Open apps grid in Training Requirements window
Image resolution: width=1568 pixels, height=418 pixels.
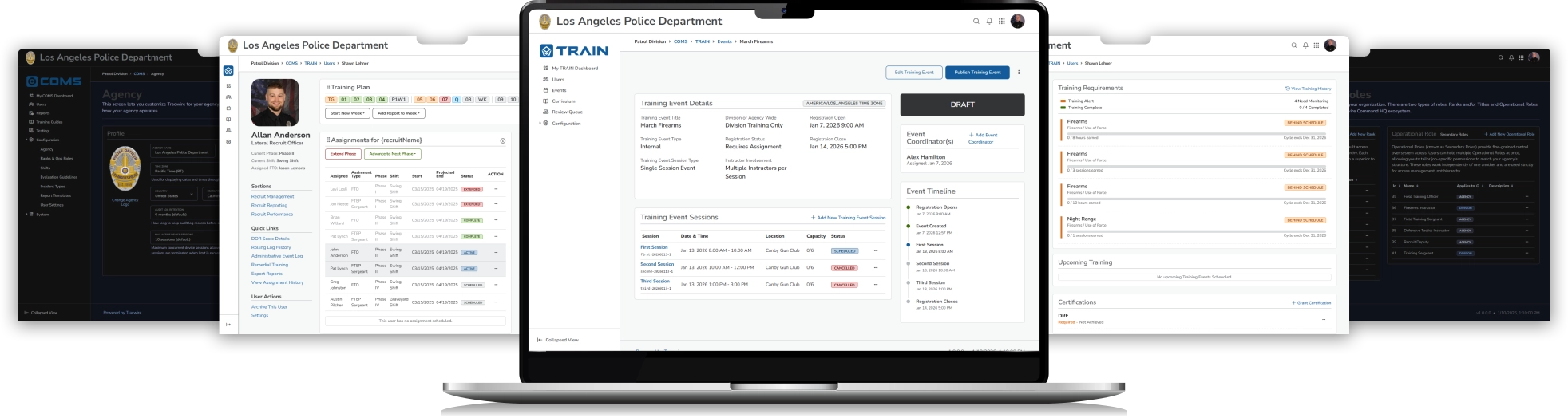coord(1317,45)
